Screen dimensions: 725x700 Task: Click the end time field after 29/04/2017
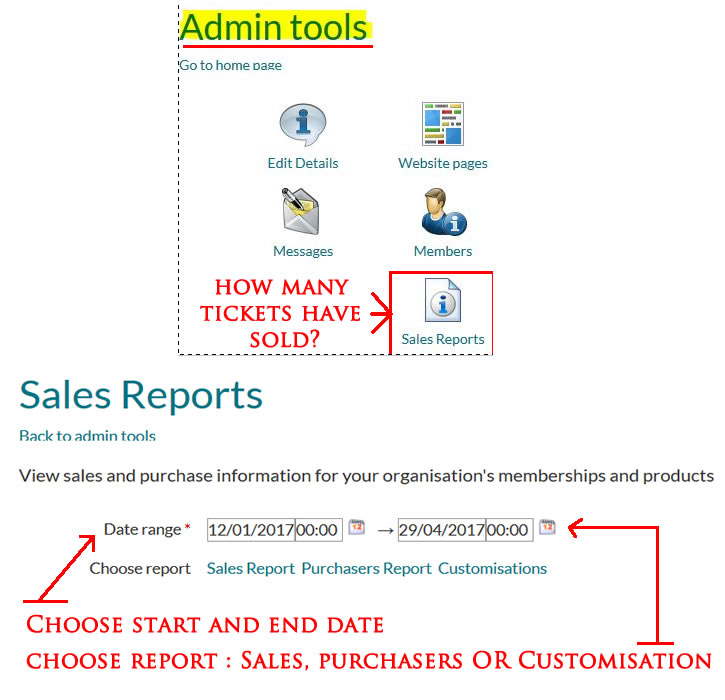[x=509, y=529]
